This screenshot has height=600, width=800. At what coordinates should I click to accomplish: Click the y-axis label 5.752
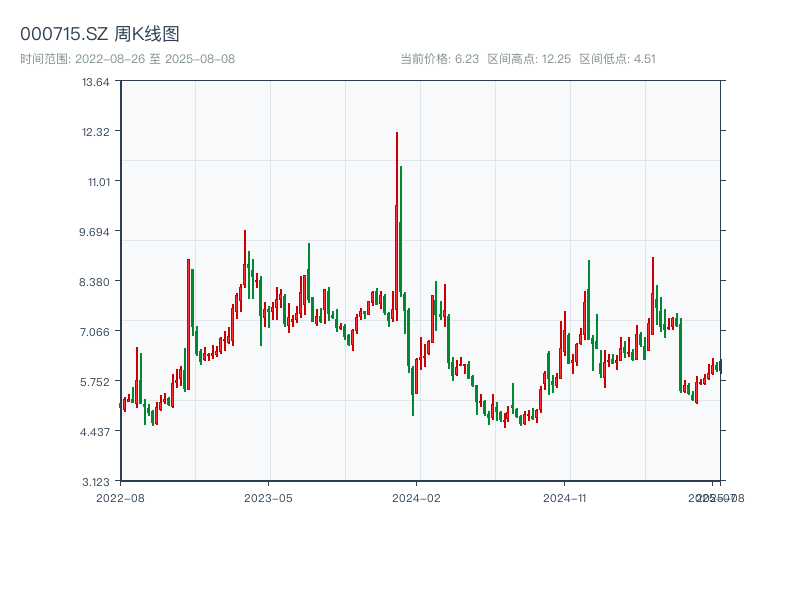pos(94,382)
